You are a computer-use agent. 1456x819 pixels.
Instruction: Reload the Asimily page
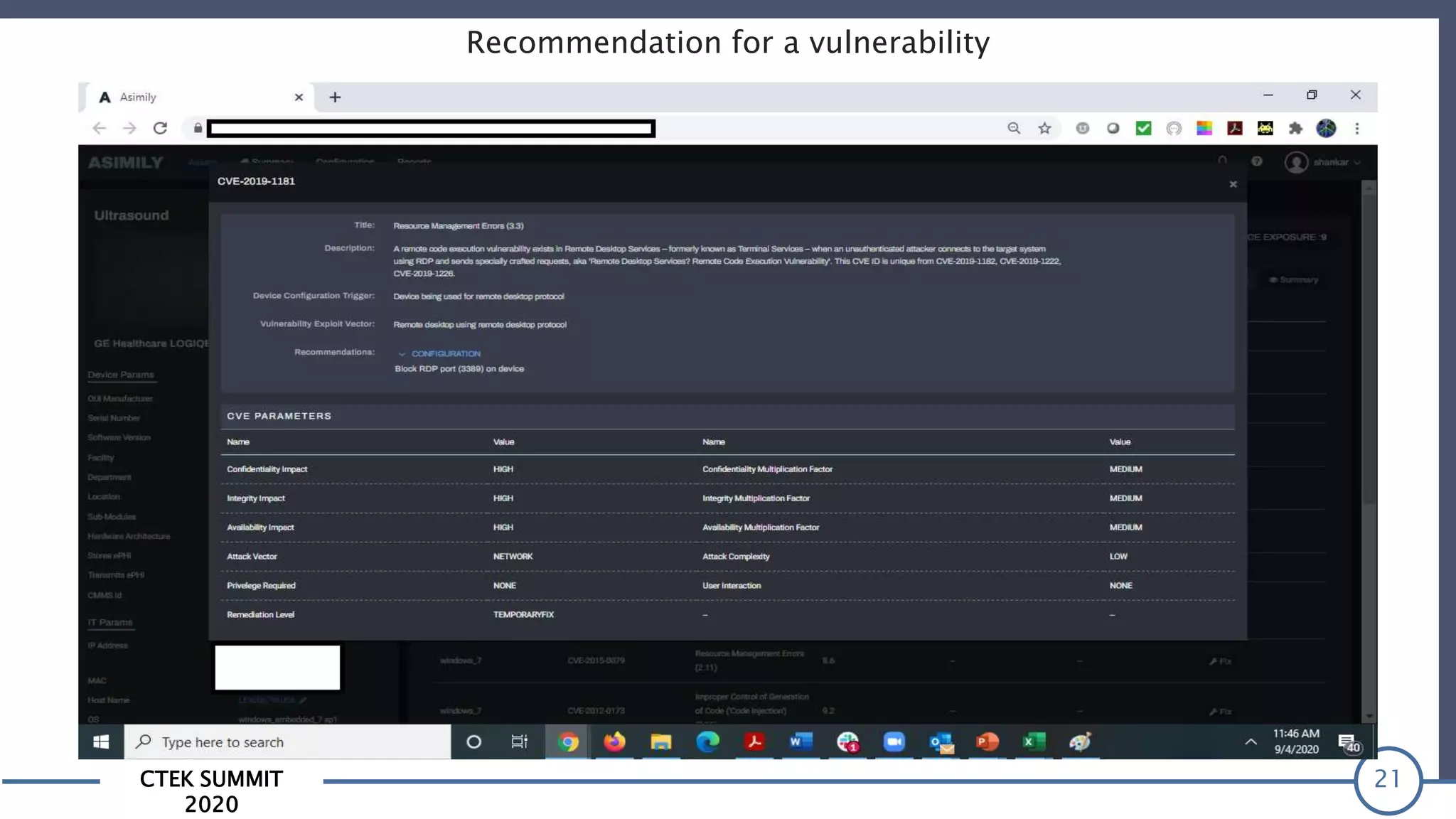[160, 128]
